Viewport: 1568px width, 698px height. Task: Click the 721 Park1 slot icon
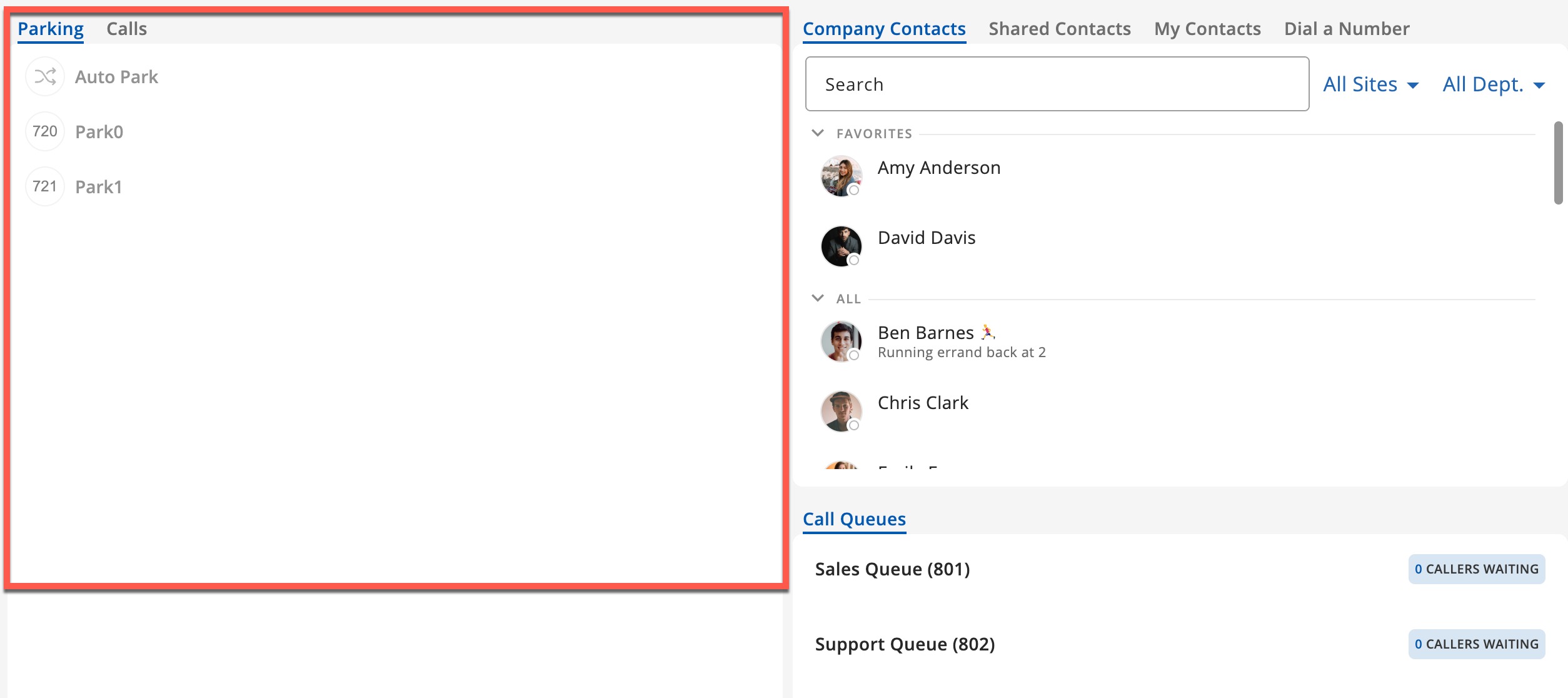pos(45,186)
